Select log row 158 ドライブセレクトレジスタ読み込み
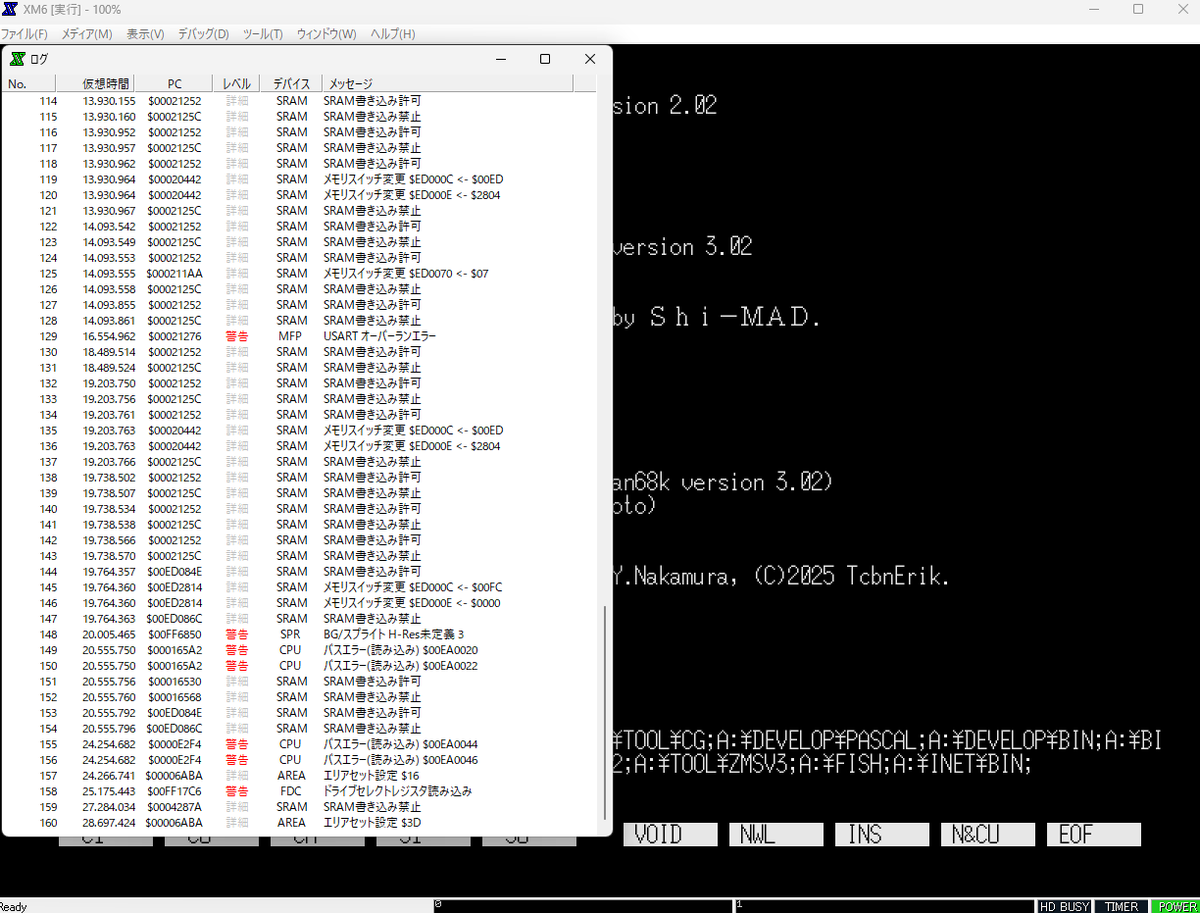 (x=300, y=791)
